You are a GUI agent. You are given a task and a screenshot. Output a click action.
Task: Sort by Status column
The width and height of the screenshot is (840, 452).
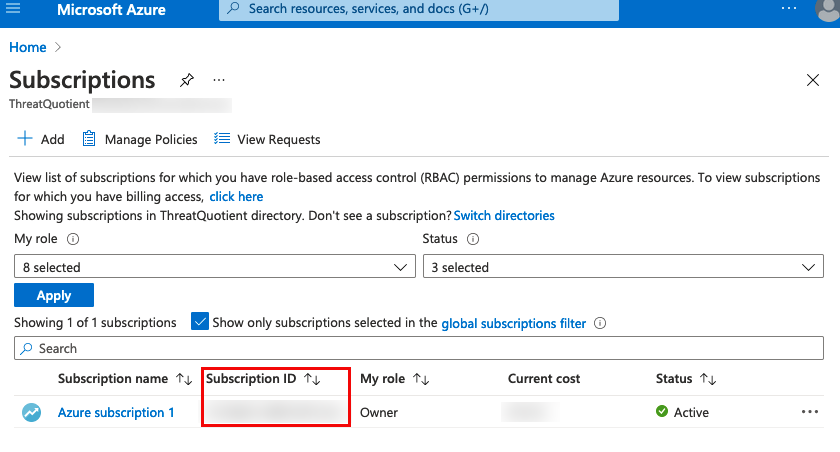tap(686, 379)
